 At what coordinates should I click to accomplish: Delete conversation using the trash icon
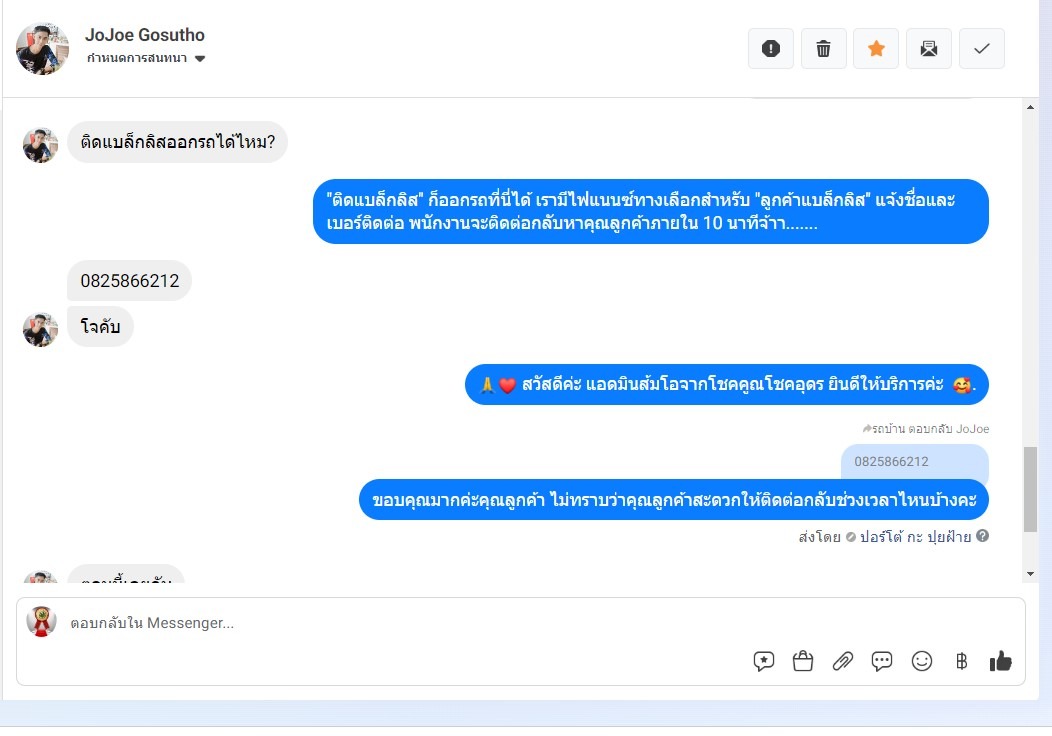click(823, 48)
